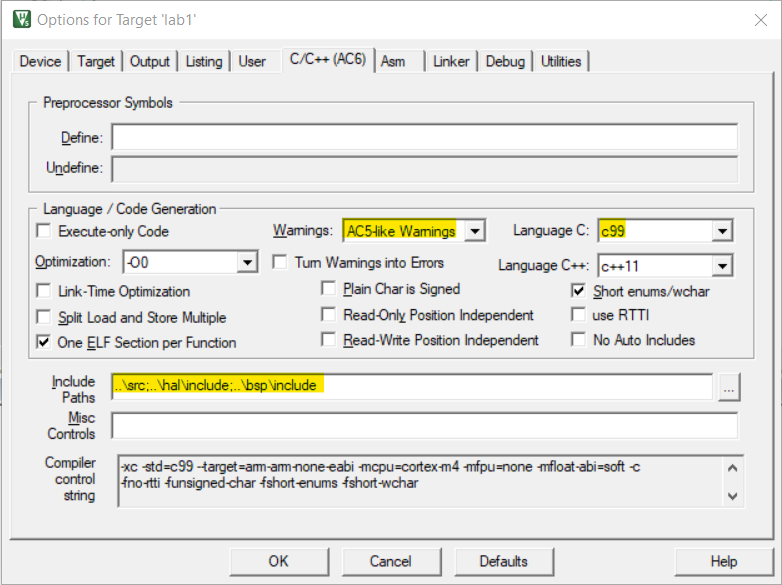
Task: Close the Options for Target dialog
Action: (x=759, y=19)
